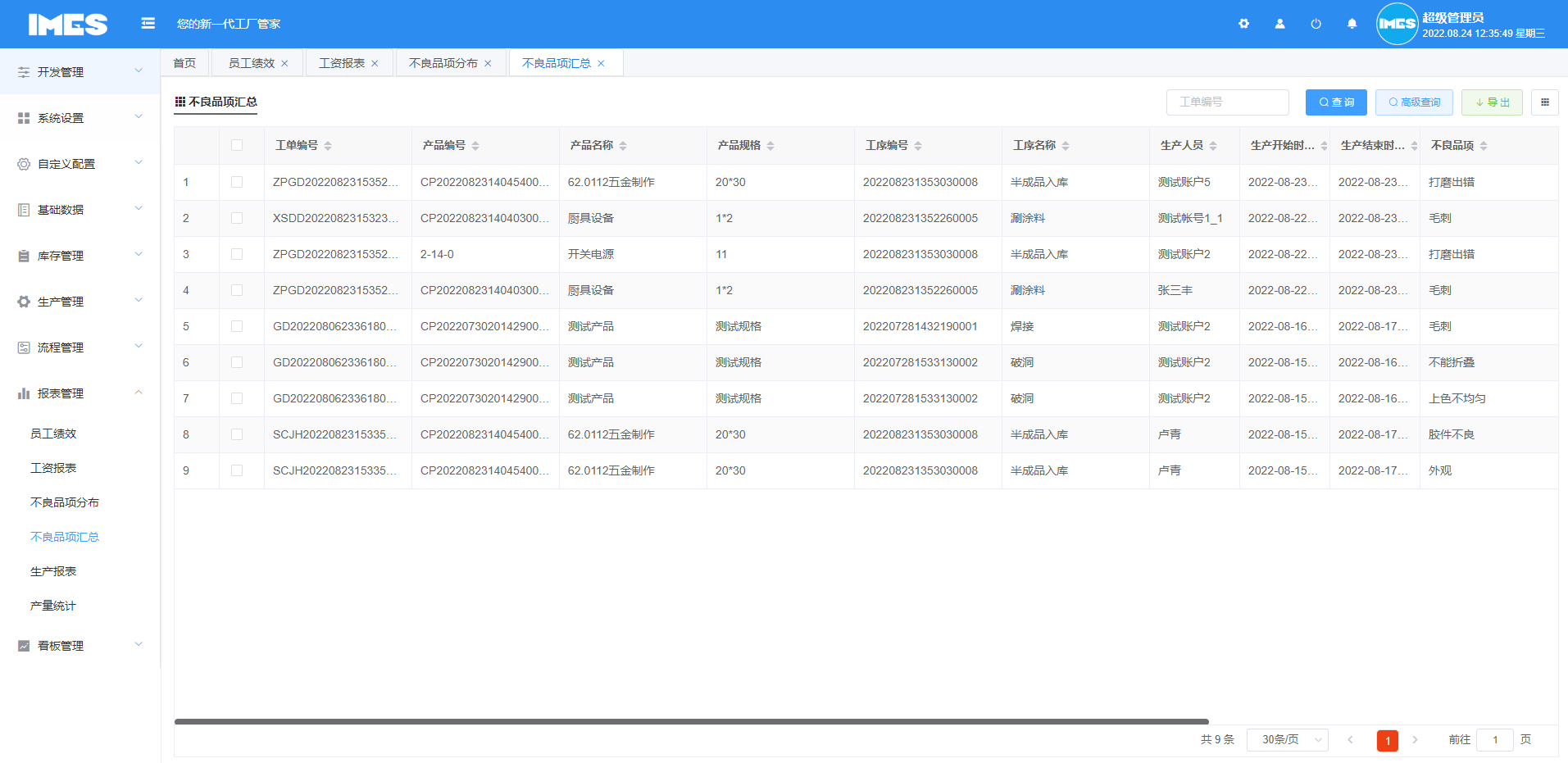
Task: Sort by 不良品项 column arrows
Action: (x=1484, y=146)
